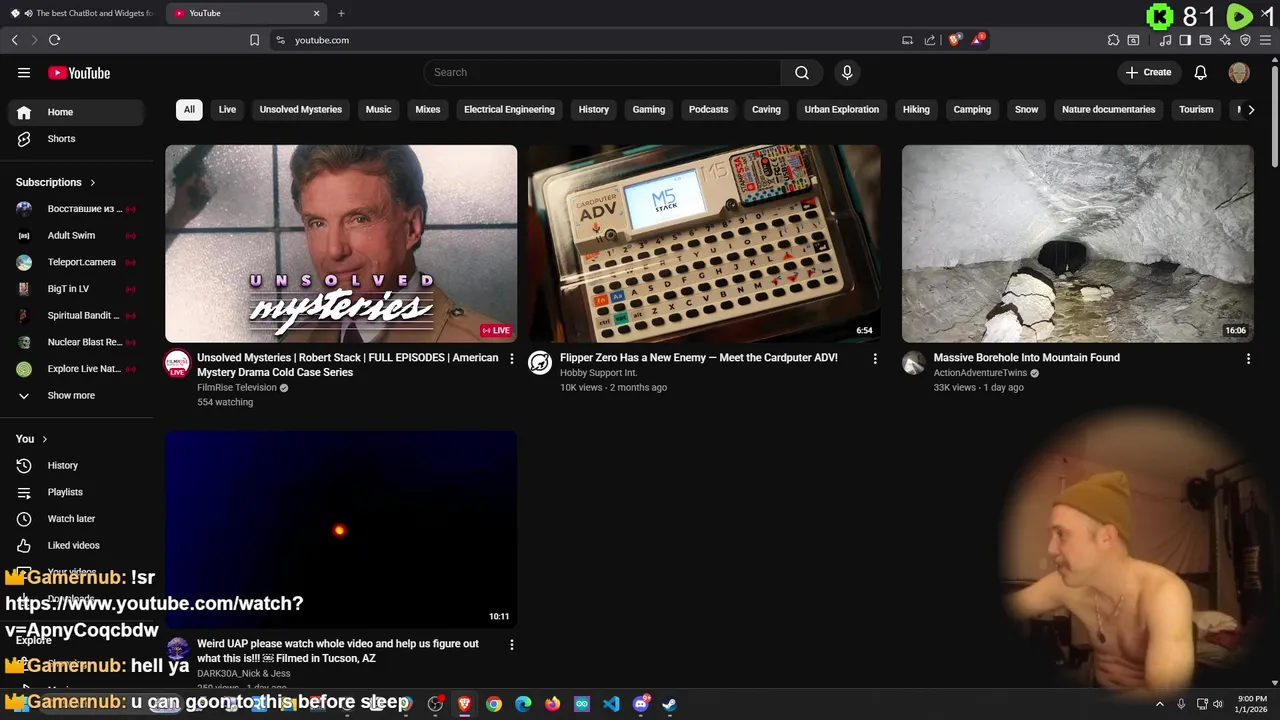The height and width of the screenshot is (720, 1280).
Task: Select the Music filter chip
Action: tap(378, 109)
